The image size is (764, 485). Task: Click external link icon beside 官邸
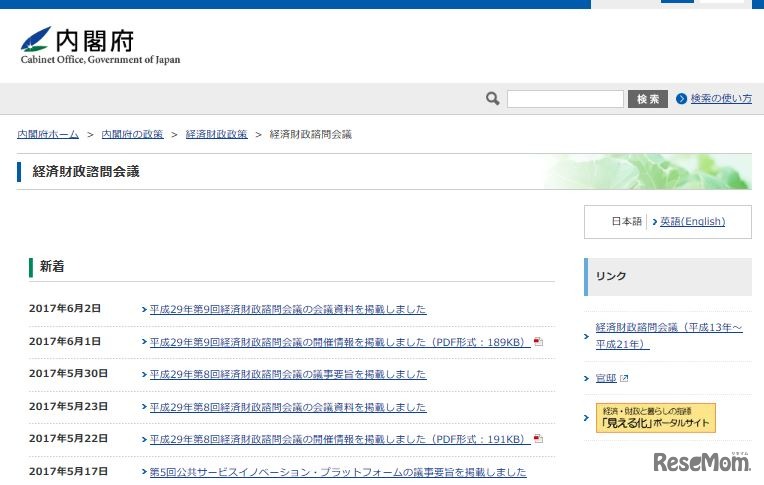(624, 378)
